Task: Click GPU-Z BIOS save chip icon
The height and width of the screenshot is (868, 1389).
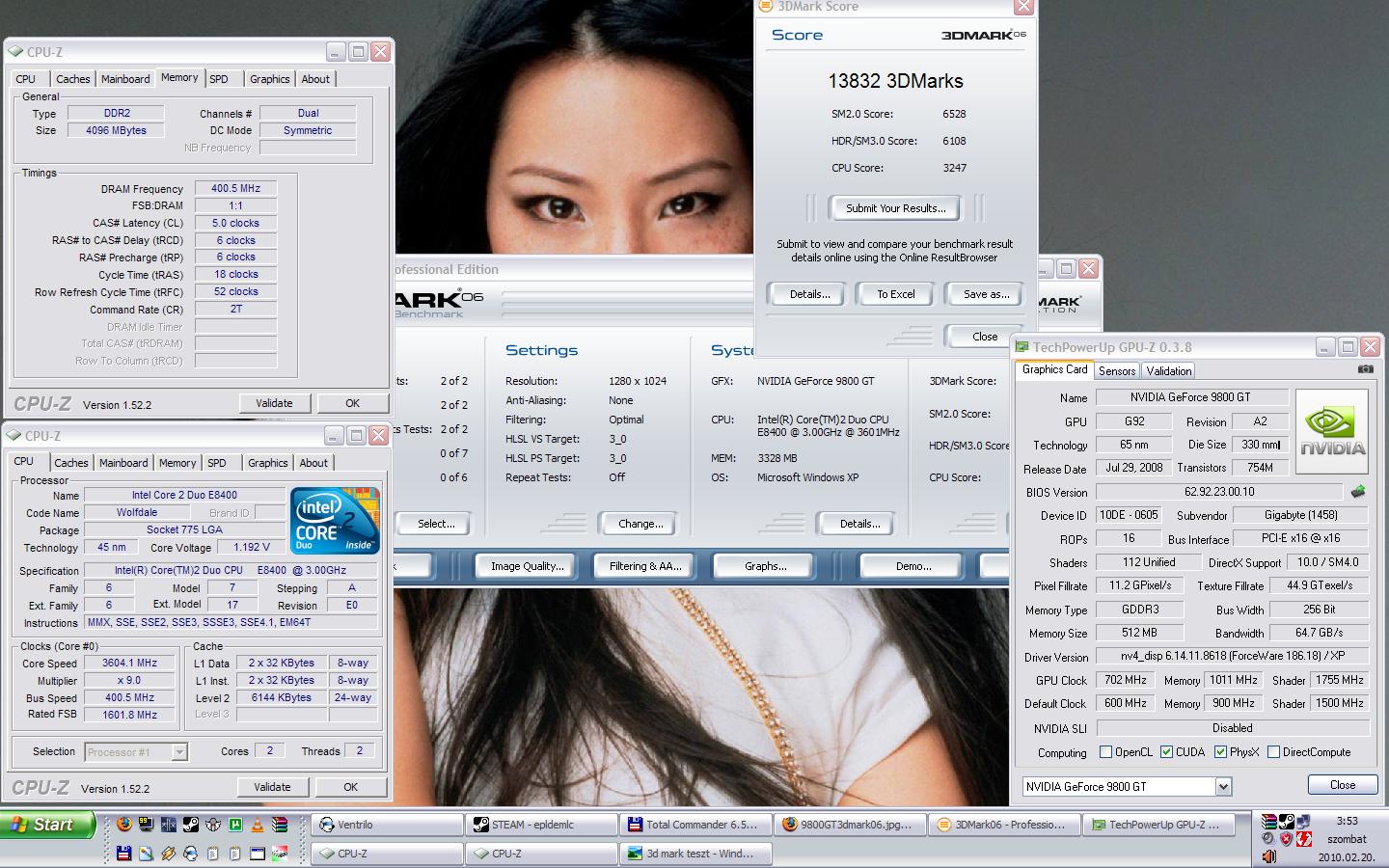Action: pyautogui.click(x=1358, y=492)
